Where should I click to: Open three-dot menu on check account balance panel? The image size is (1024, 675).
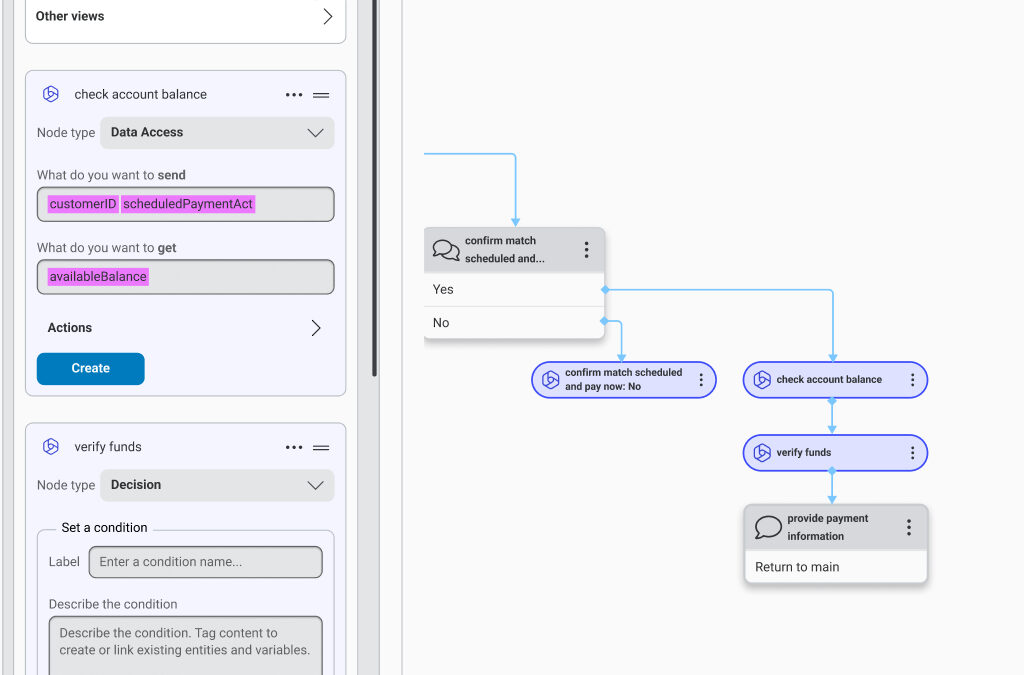[x=293, y=95]
